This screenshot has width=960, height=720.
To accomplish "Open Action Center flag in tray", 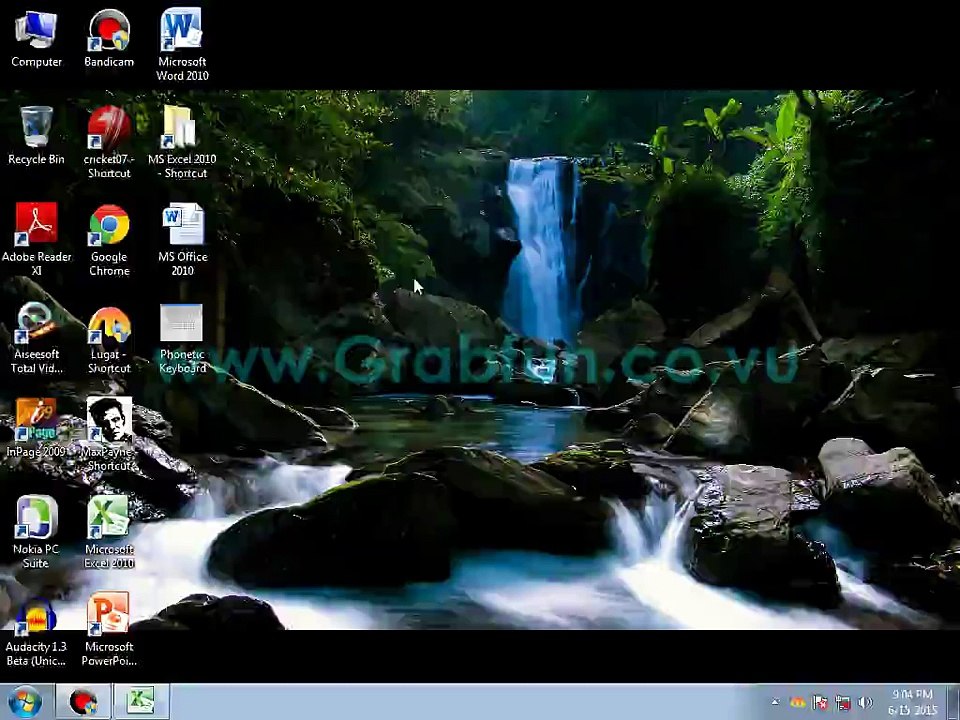I will pyautogui.click(x=820, y=702).
